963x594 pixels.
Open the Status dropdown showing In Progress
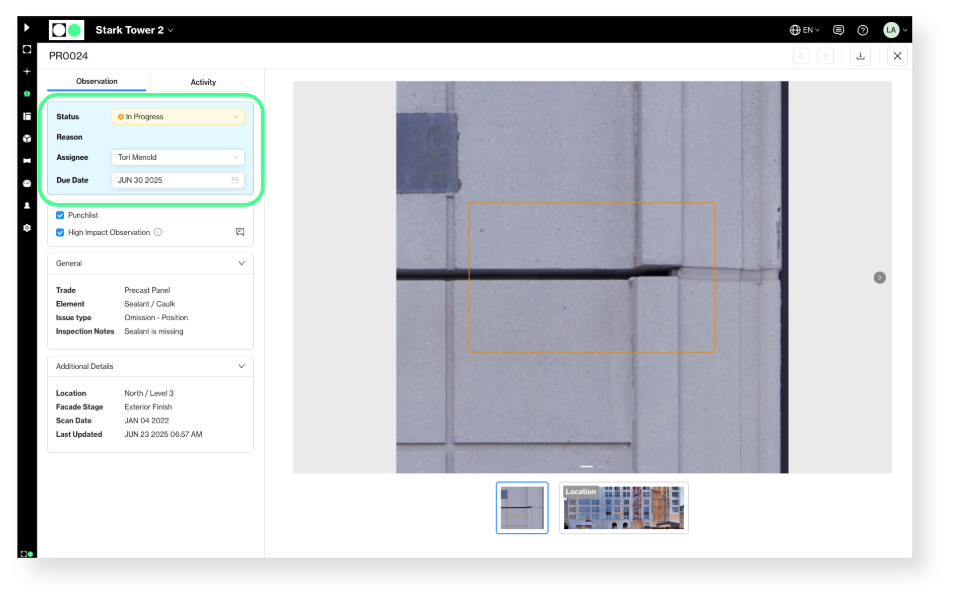click(178, 117)
